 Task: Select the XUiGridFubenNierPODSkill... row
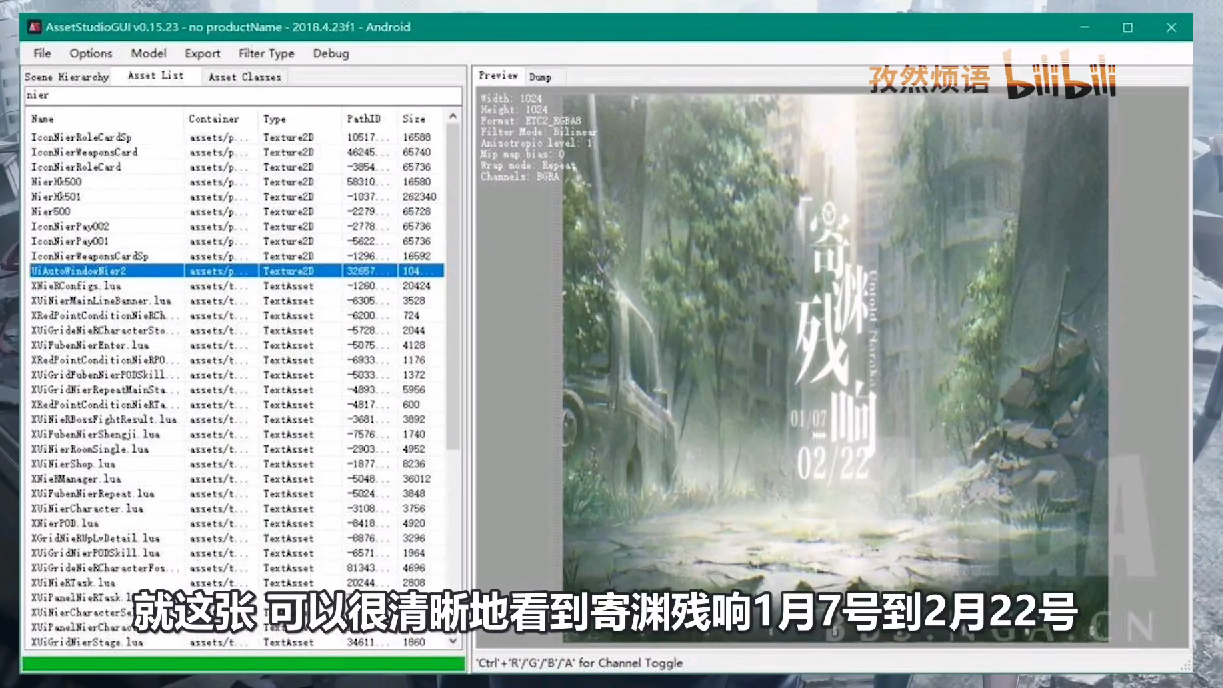click(235, 375)
